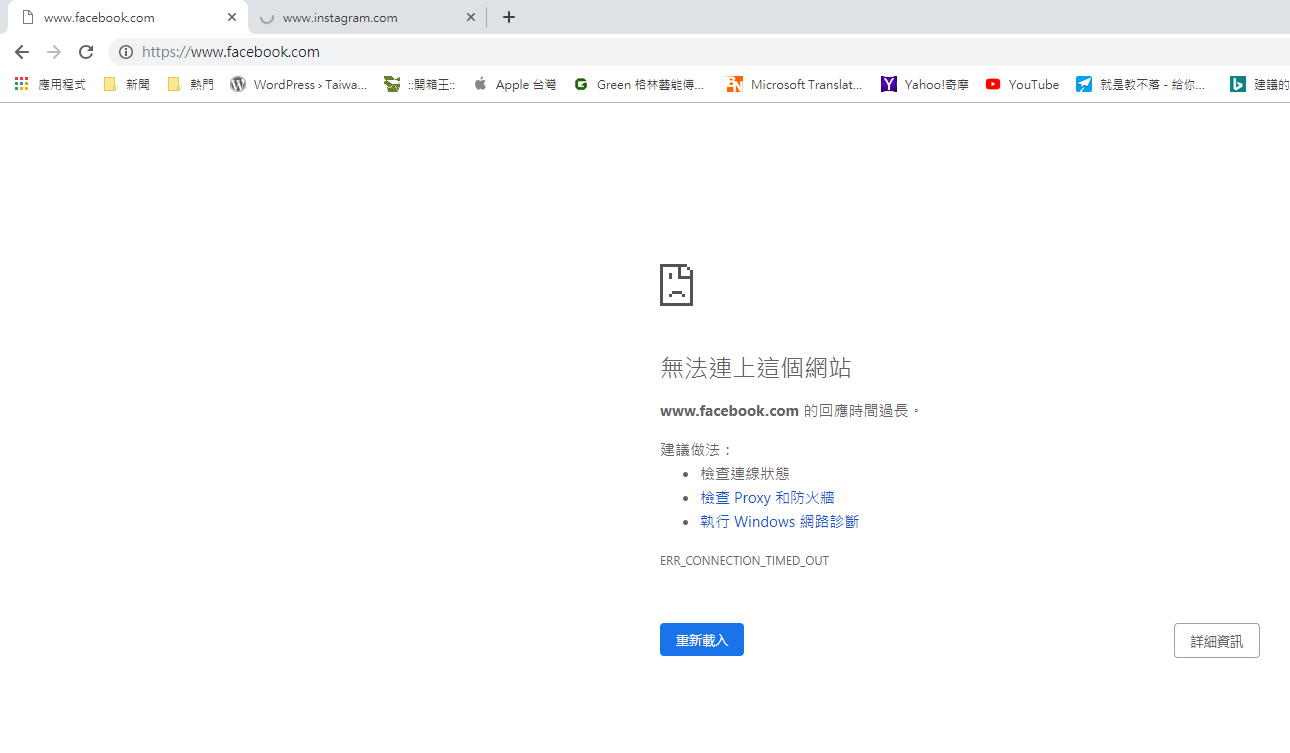Image resolution: width=1290 pixels, height=753 pixels.
Task: Open the WordPress Taiwan bookmark
Action: (x=299, y=85)
